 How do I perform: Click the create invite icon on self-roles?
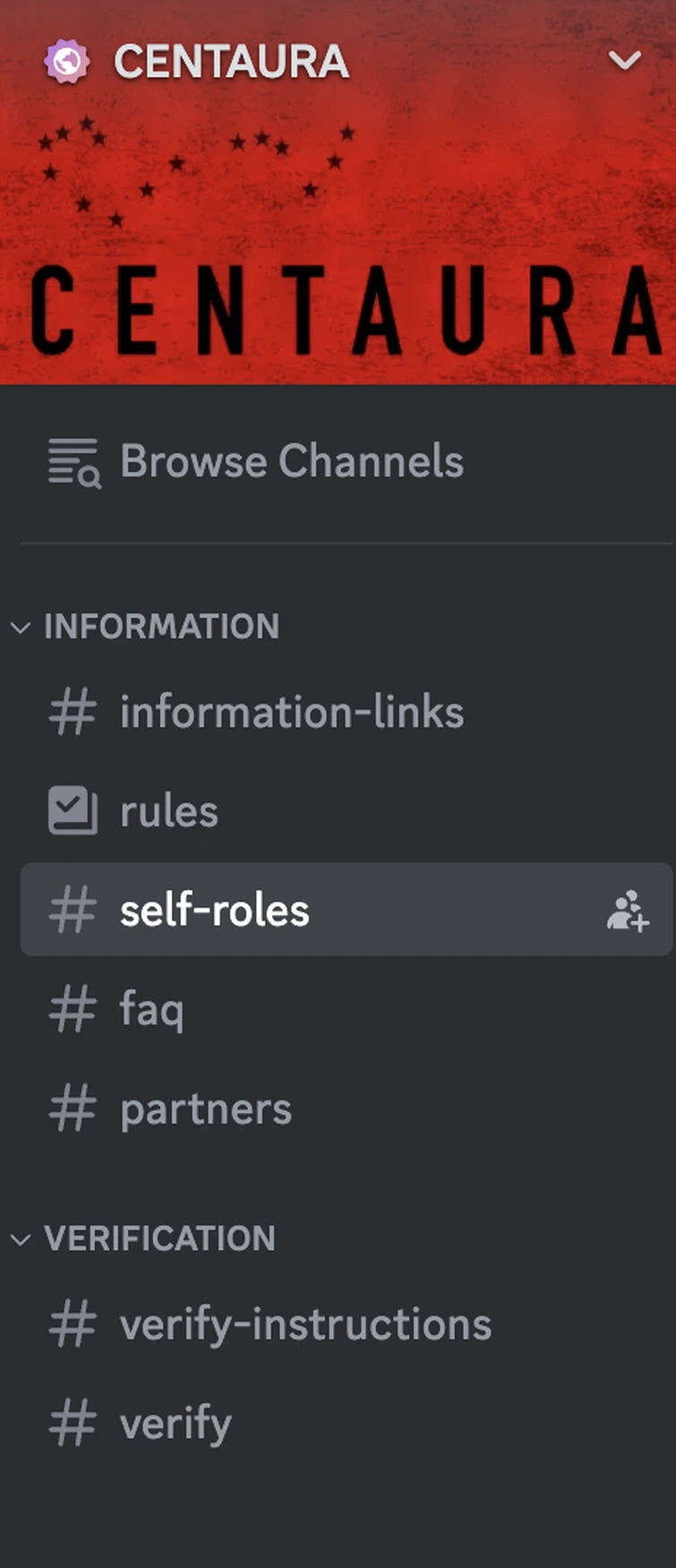click(627, 911)
